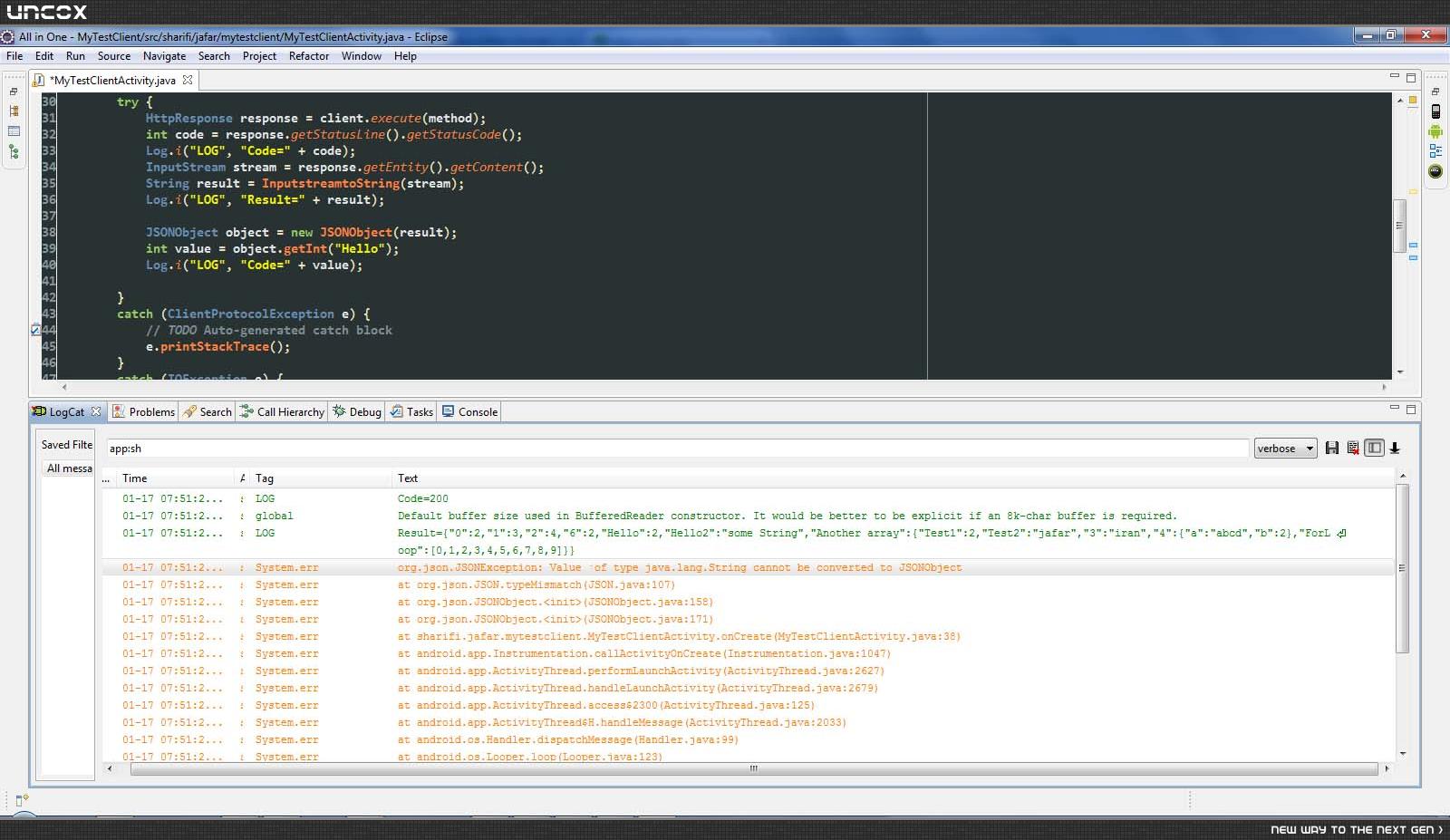
Task: Save the LogCat log to file
Action: pyautogui.click(x=1331, y=448)
